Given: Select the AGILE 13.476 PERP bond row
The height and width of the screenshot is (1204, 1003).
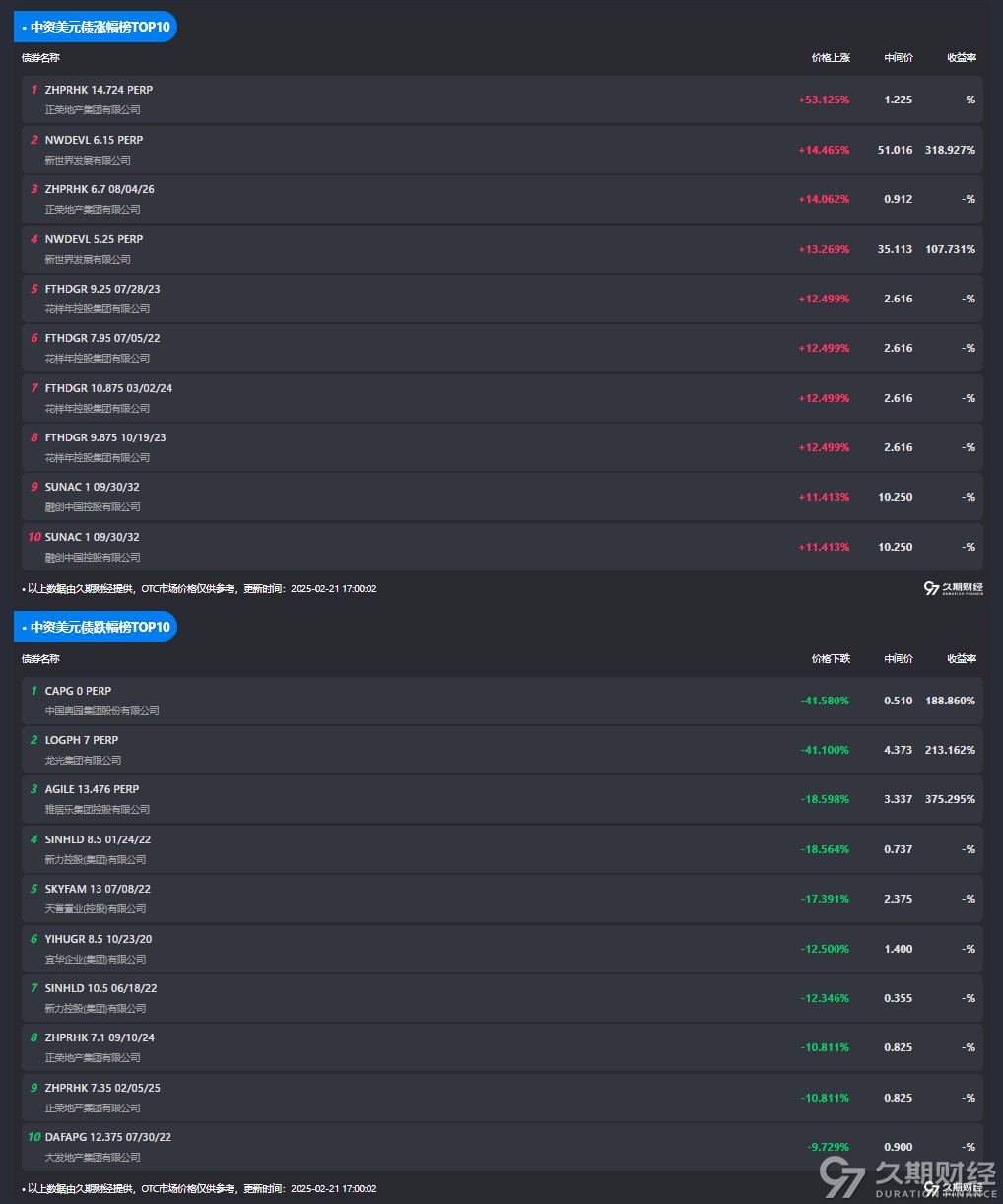Looking at the screenshot, I should pyautogui.click(x=92, y=789).
